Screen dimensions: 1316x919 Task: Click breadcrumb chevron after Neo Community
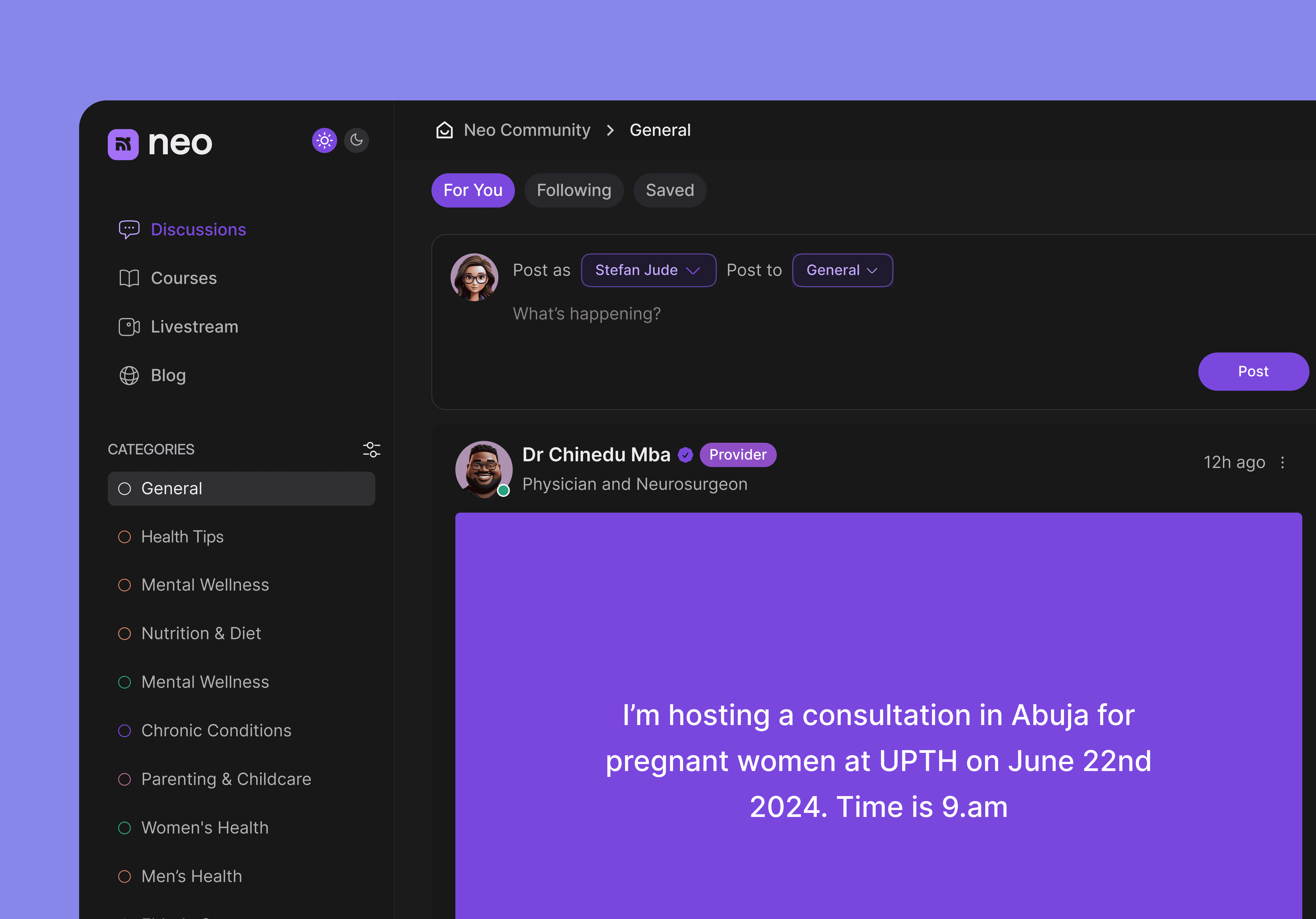coord(610,130)
